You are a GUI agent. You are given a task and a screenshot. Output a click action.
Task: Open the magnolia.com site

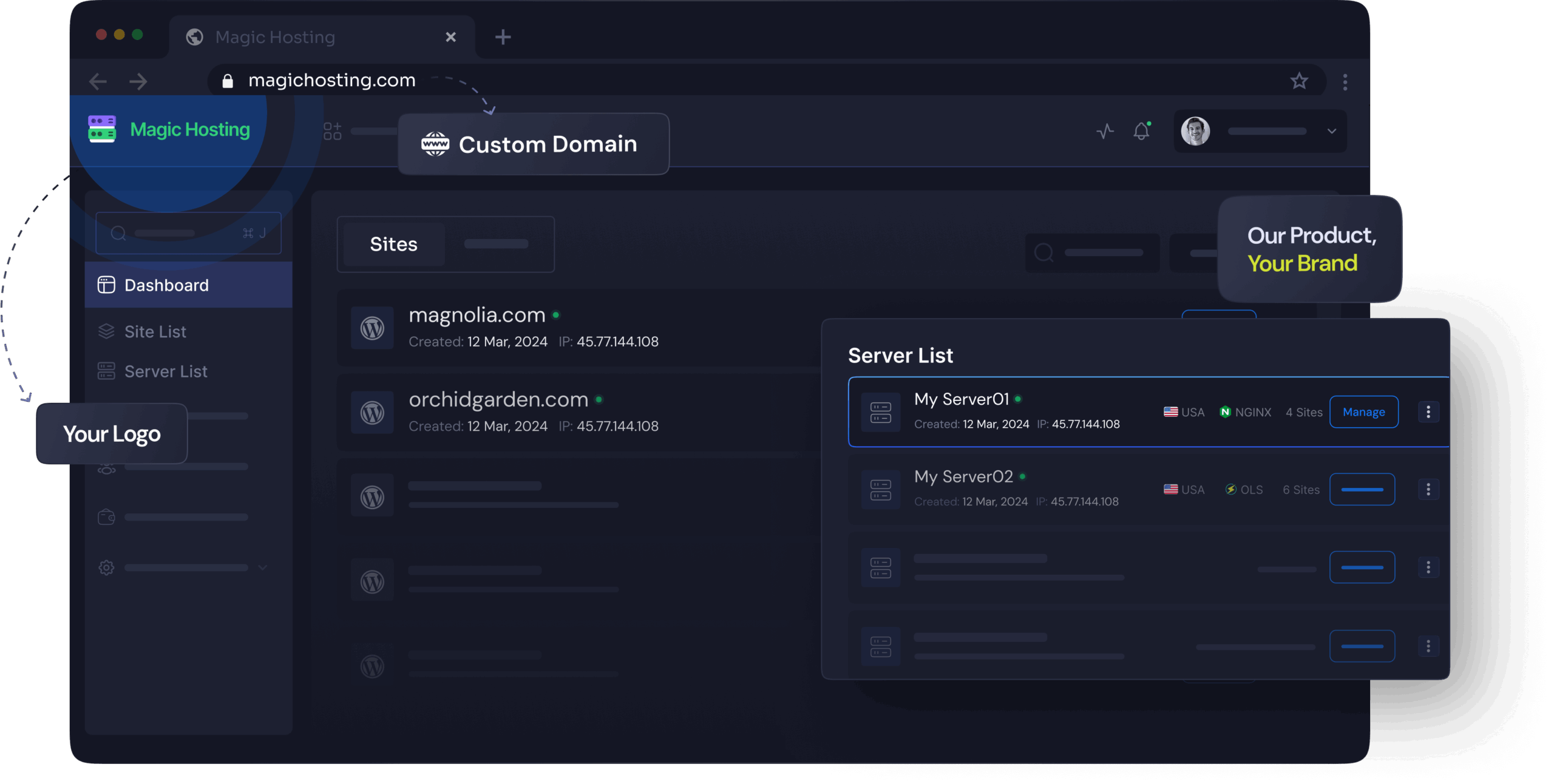(477, 315)
